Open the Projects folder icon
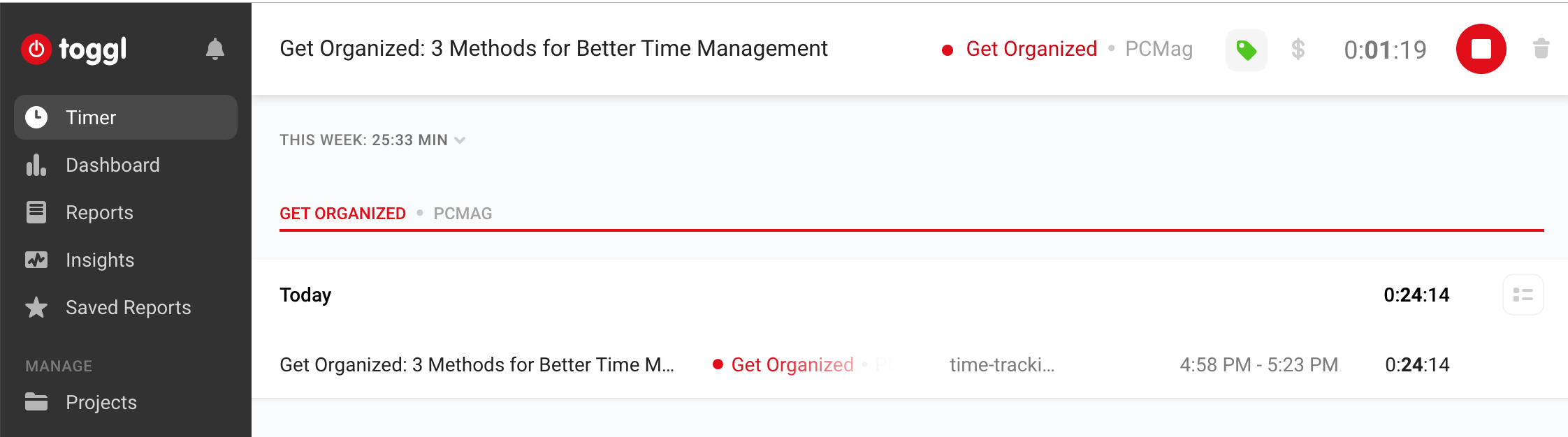The width and height of the screenshot is (1568, 437). [x=36, y=402]
